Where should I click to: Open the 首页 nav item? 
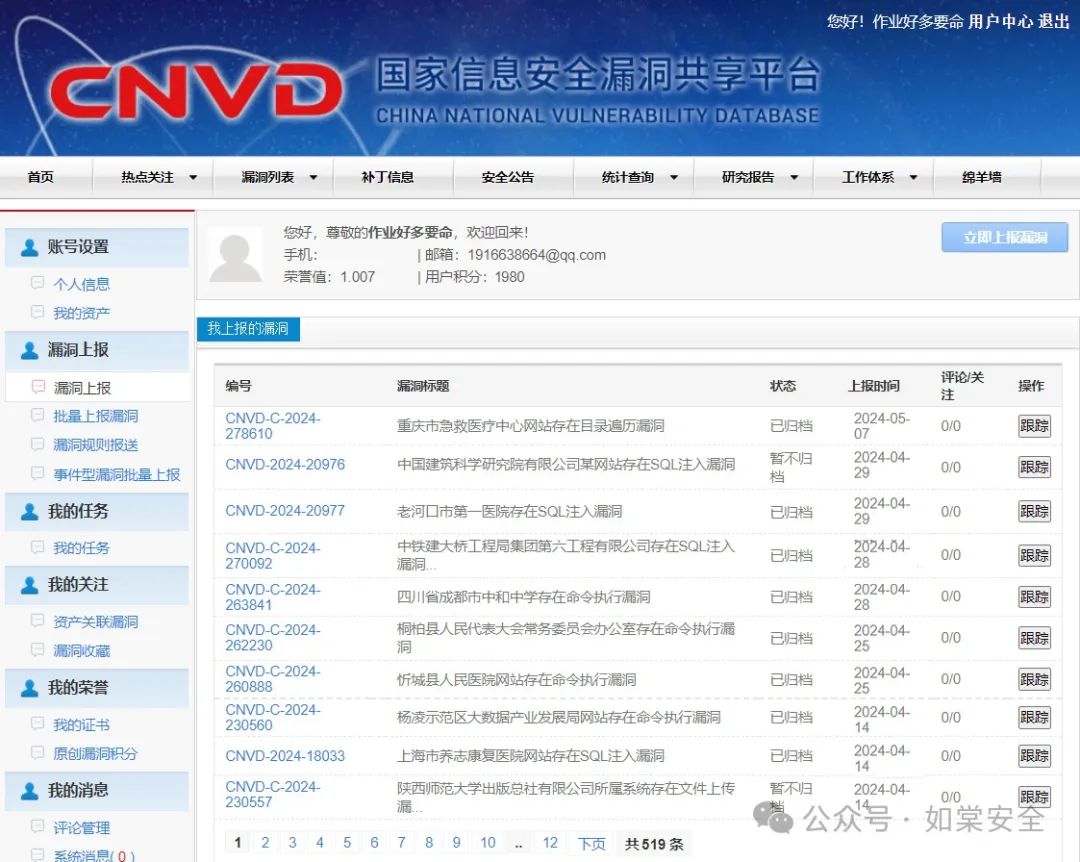coord(41,178)
